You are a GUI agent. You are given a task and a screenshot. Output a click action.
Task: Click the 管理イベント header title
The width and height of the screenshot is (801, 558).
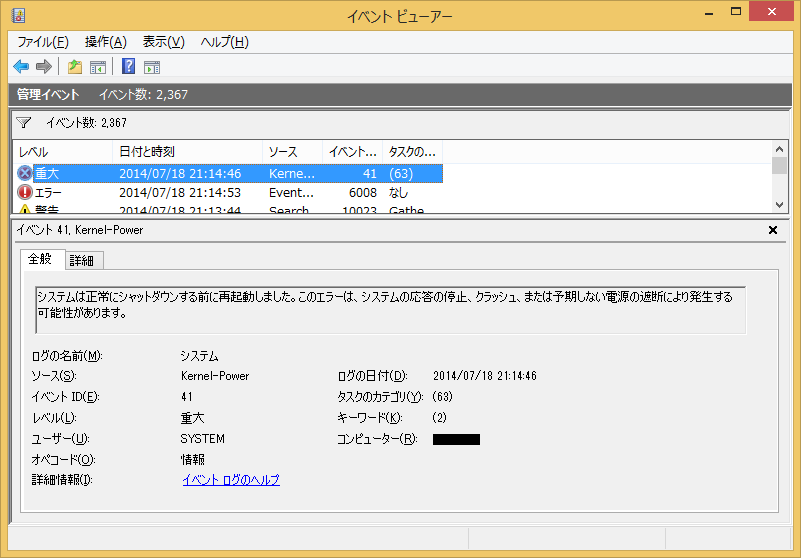coord(48,95)
